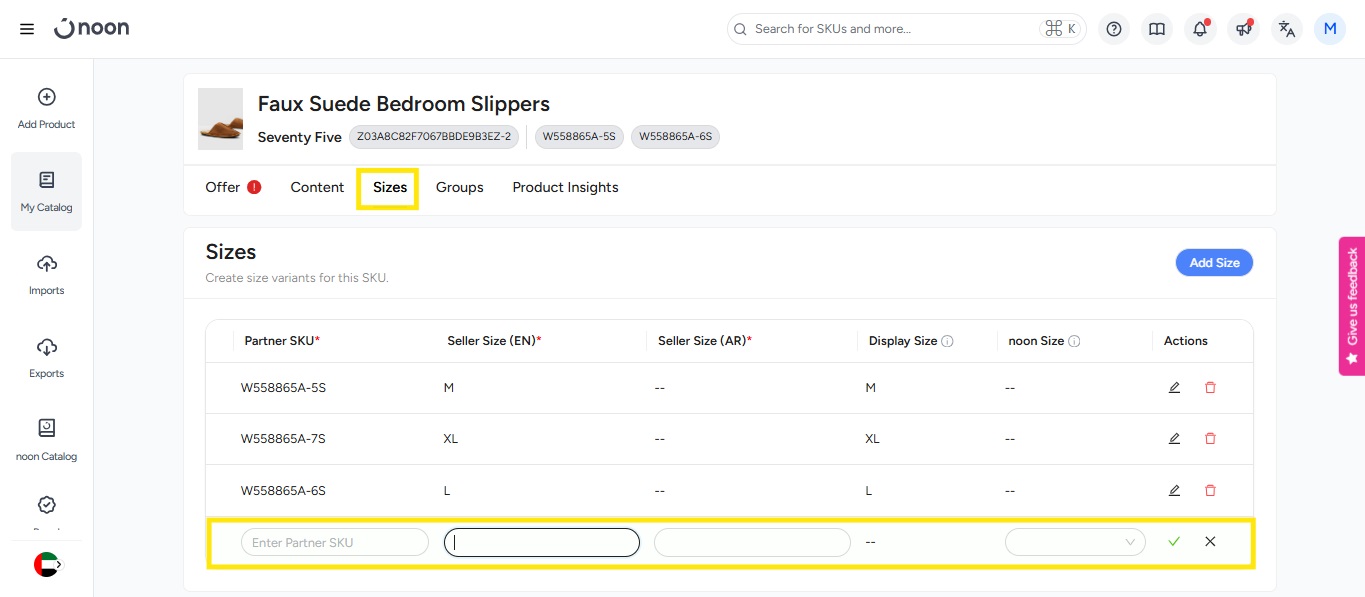Open the UAE country flag selector

click(x=47, y=565)
